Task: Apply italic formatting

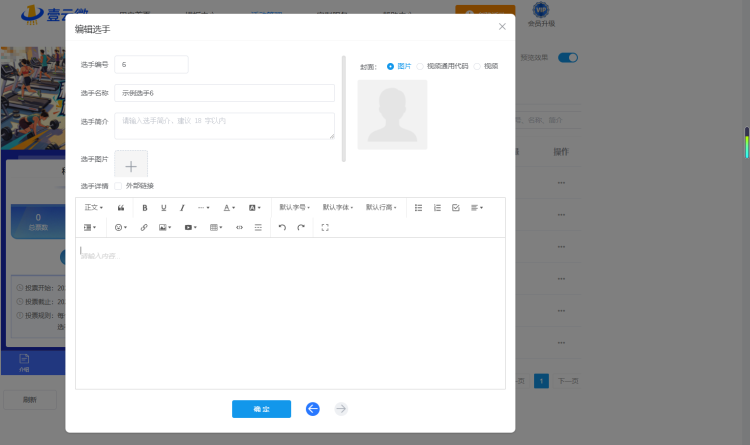Action: (182, 208)
